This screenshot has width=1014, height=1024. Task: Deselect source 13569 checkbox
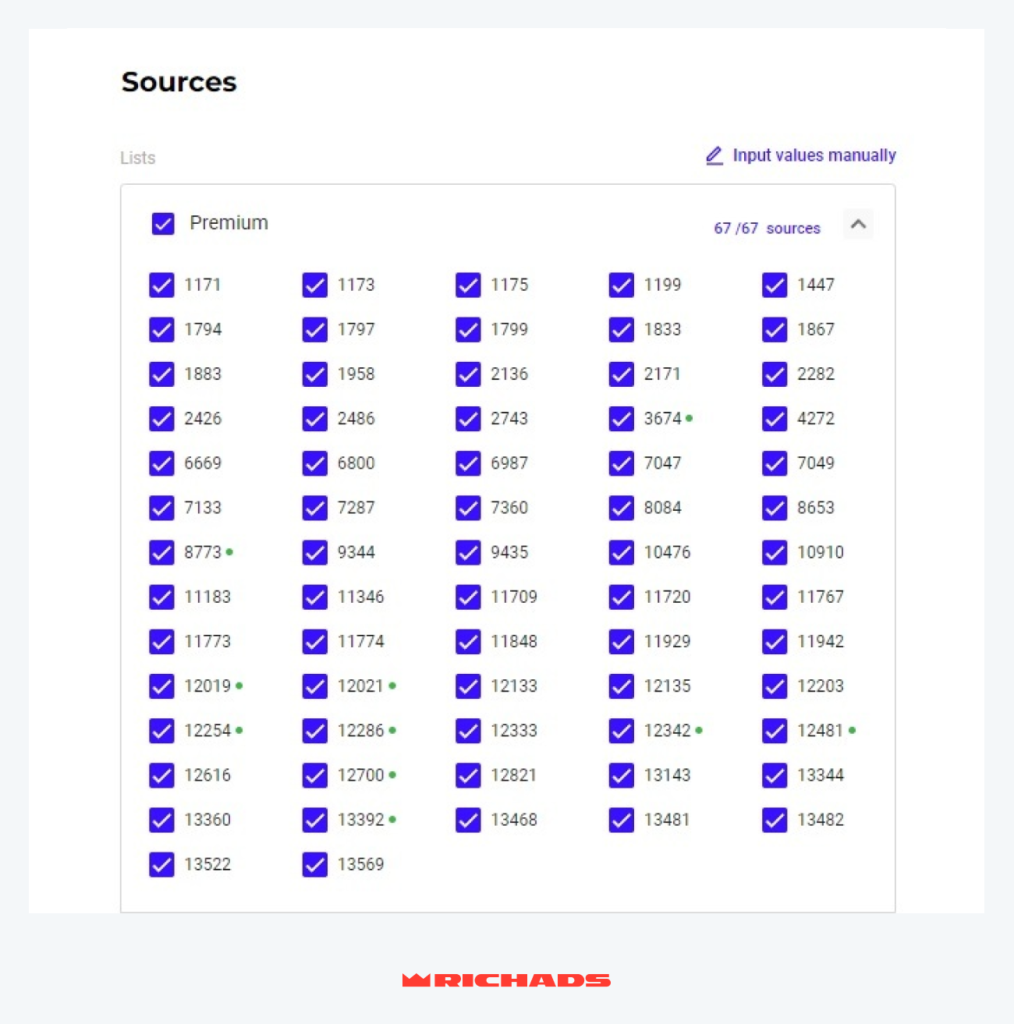[315, 864]
